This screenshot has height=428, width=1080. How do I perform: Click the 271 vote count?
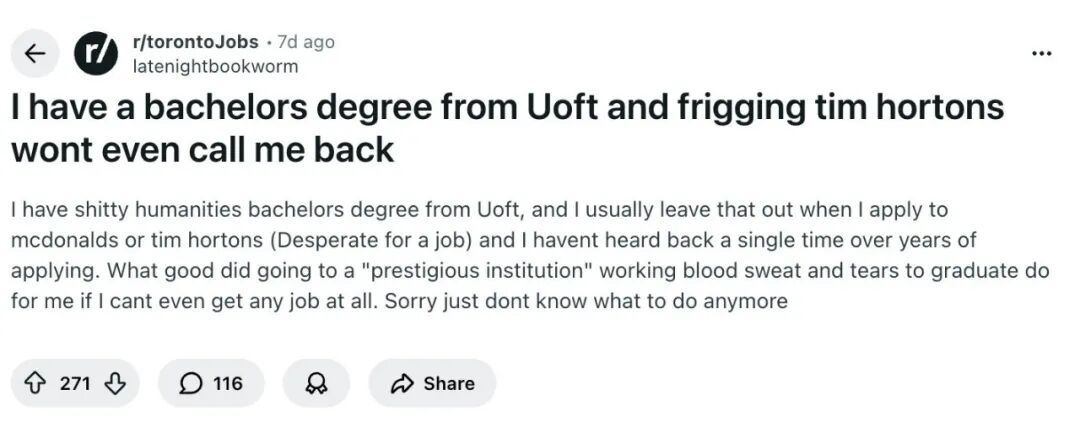[75, 383]
